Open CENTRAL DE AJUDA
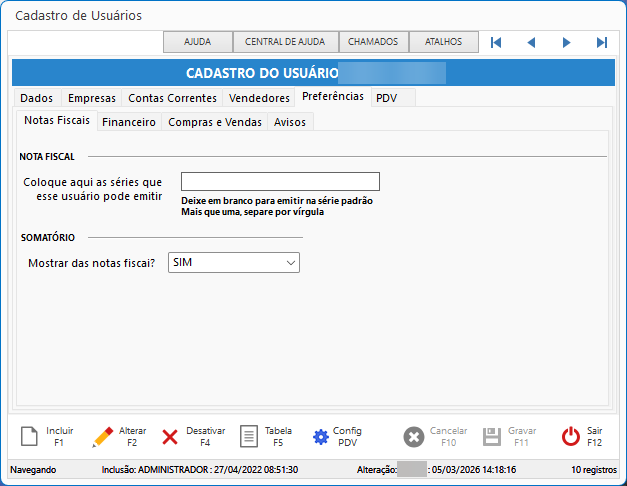 (286, 42)
